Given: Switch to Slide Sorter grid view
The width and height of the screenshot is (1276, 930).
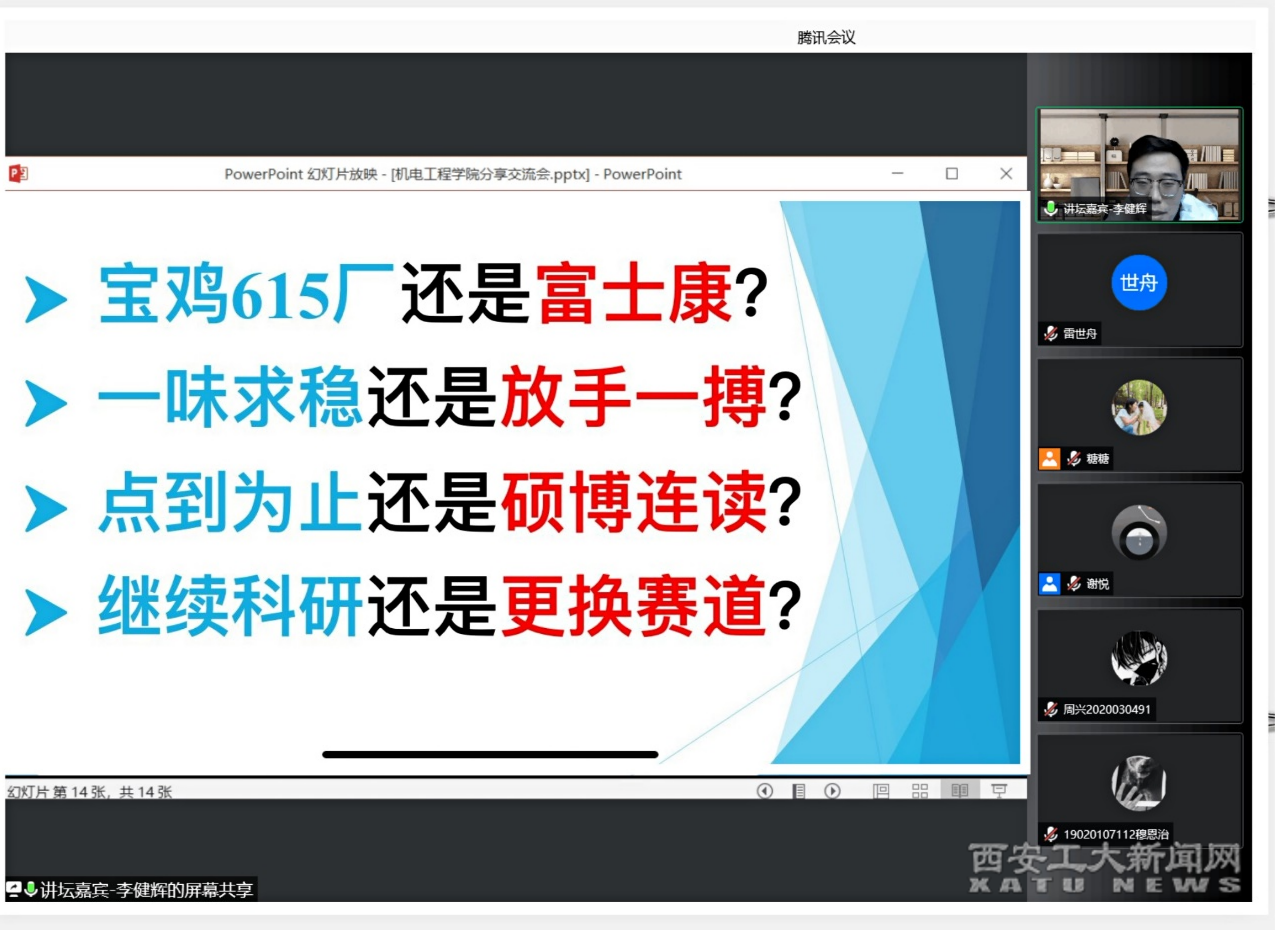Looking at the screenshot, I should (920, 791).
